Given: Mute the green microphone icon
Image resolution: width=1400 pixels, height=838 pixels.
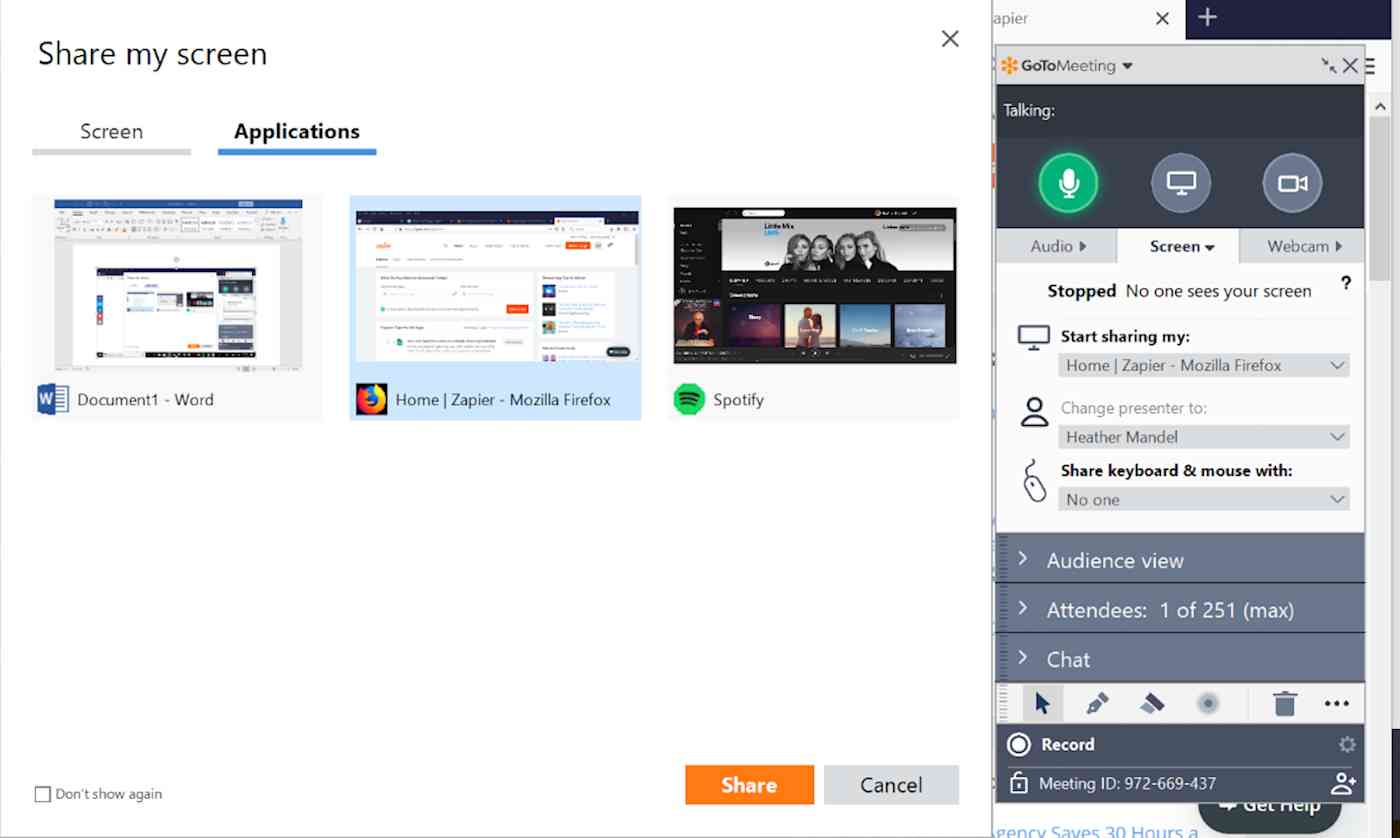Looking at the screenshot, I should pos(1066,183).
